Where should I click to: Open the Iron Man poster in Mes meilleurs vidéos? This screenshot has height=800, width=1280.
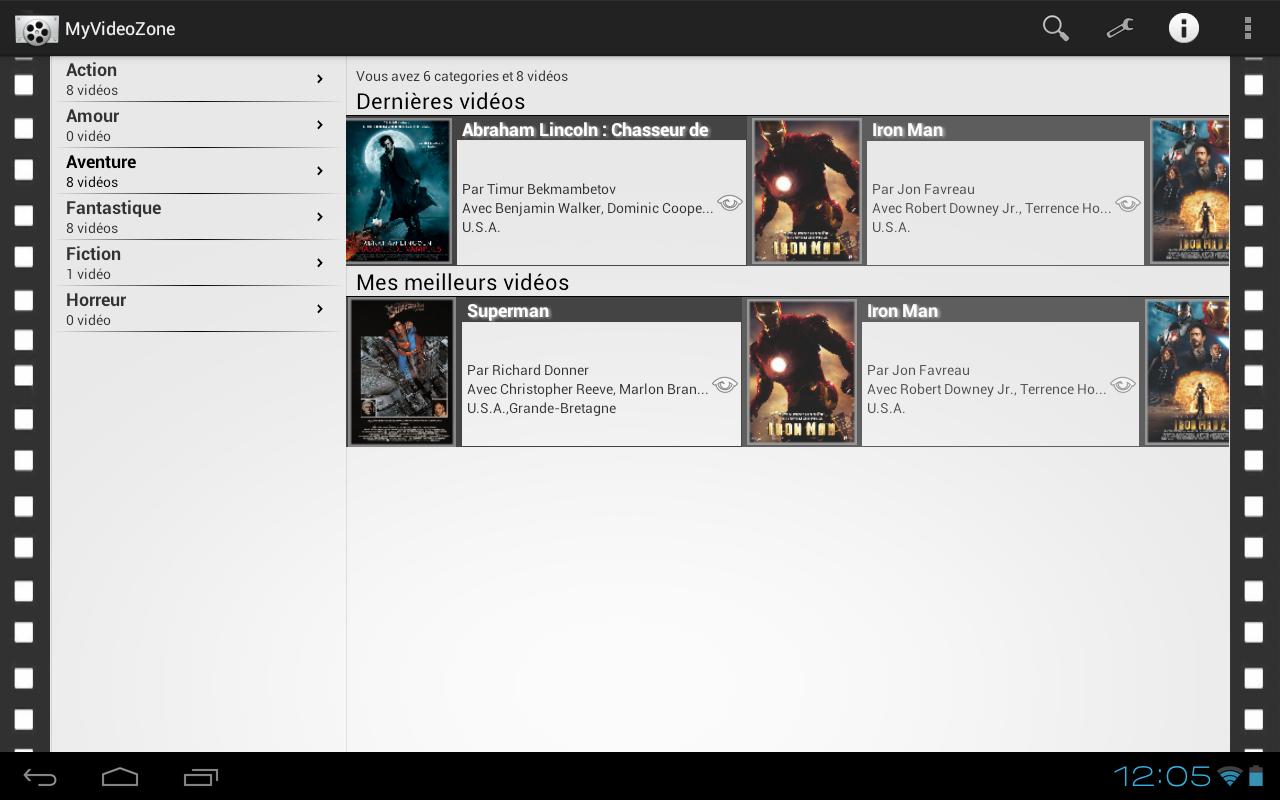[802, 372]
